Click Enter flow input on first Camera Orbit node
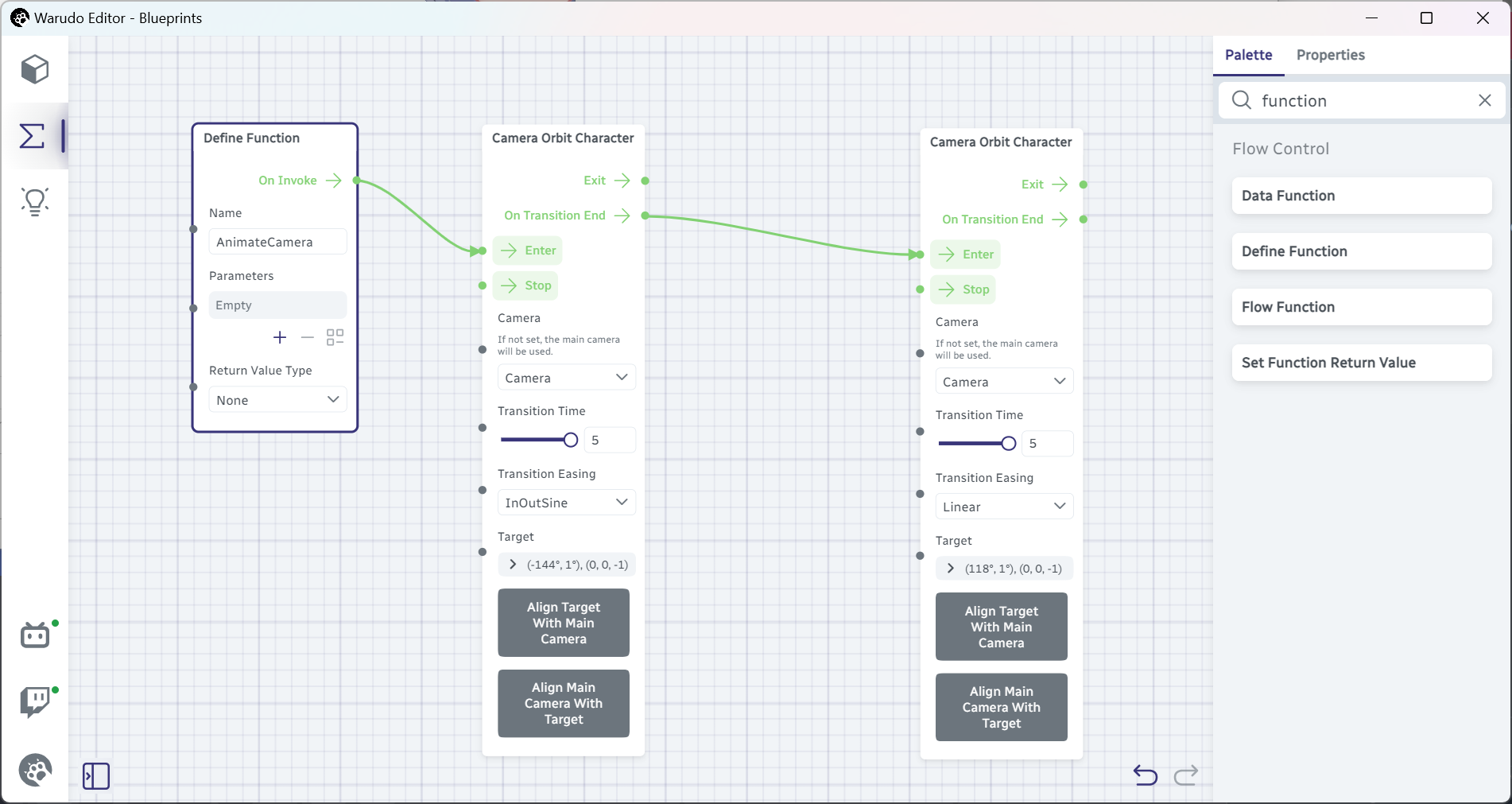Screen dimensions: 1512x804 528,251
